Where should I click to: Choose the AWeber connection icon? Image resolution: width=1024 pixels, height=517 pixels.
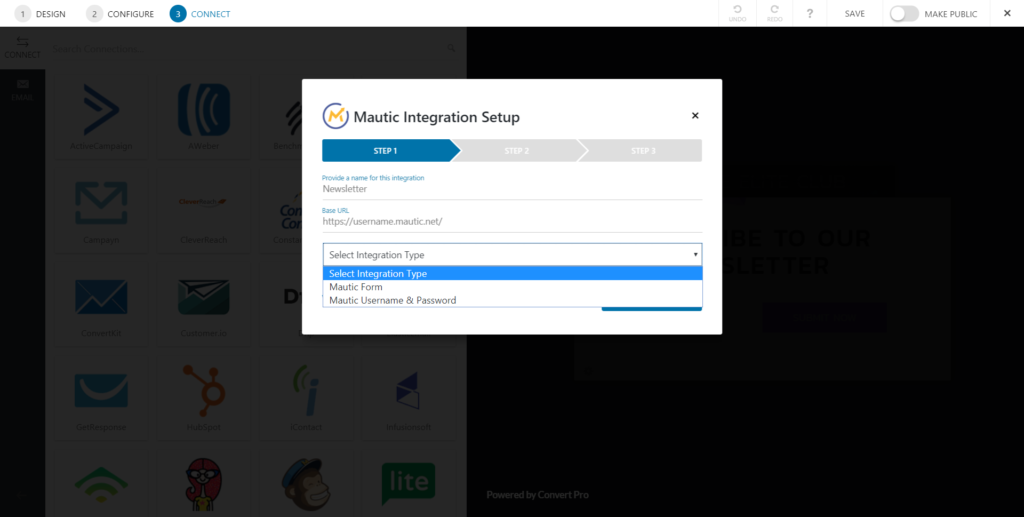tap(204, 110)
